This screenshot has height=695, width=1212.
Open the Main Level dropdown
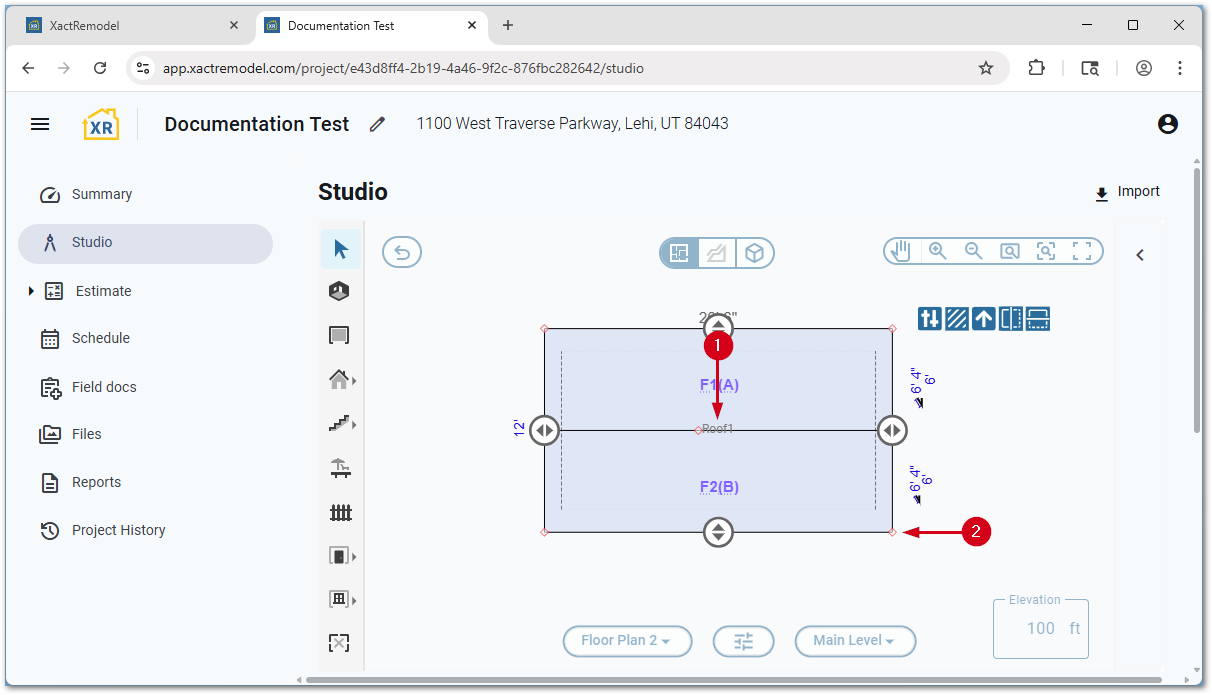click(x=854, y=641)
